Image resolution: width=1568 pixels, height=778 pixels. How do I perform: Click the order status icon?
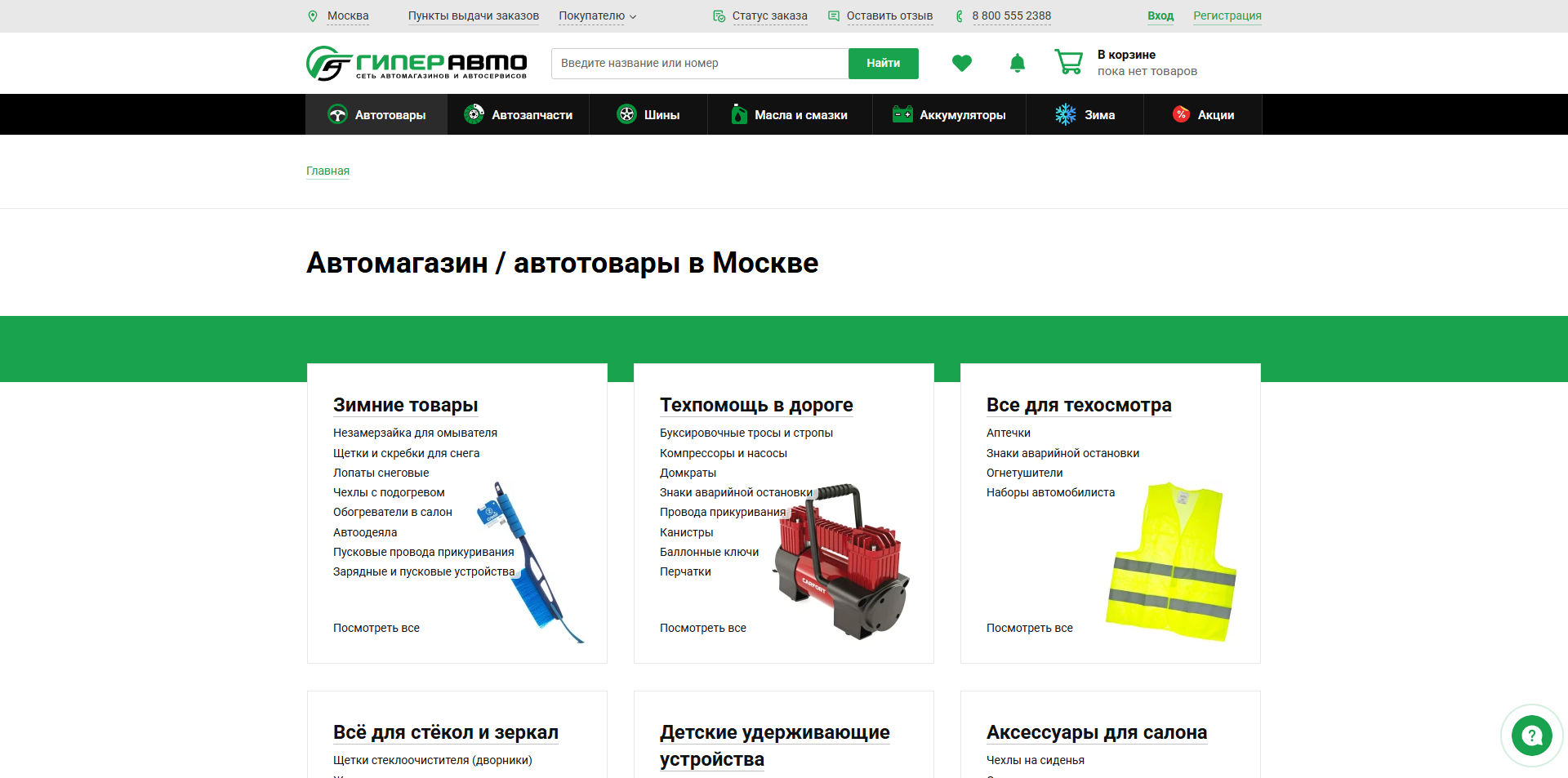tap(719, 16)
